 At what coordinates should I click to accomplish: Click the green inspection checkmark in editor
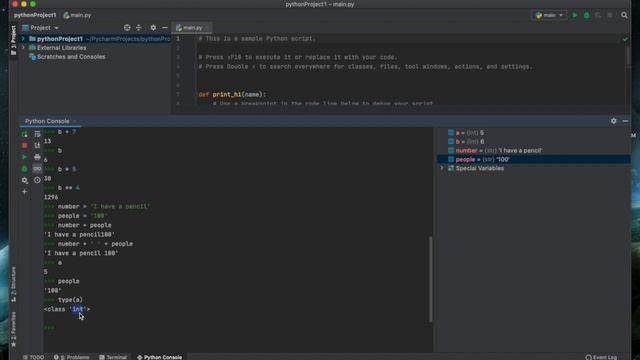625,39
